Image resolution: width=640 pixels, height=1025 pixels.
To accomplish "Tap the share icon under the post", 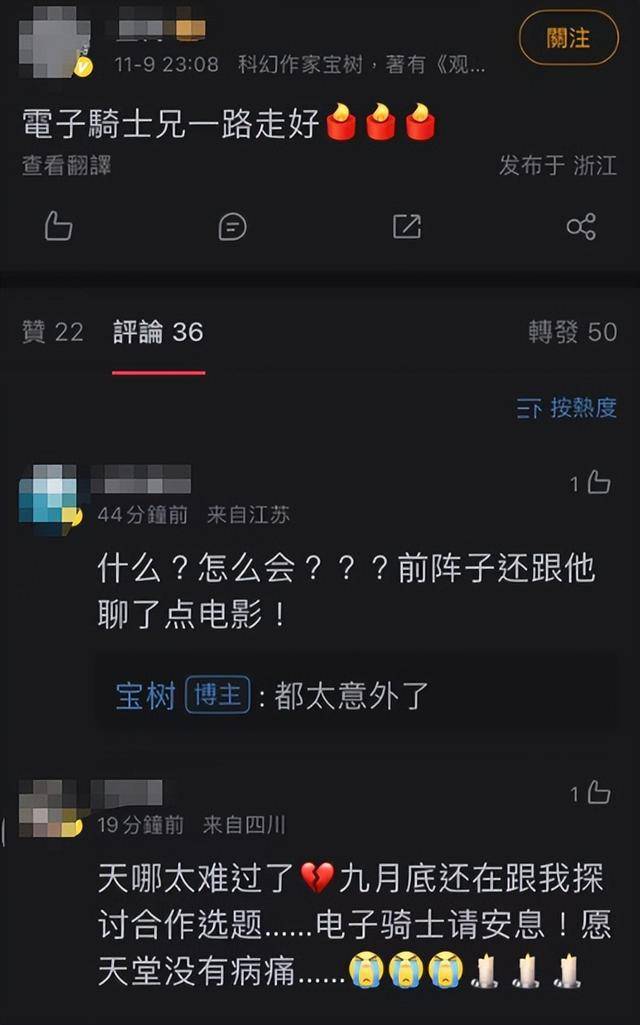I will click(581, 226).
